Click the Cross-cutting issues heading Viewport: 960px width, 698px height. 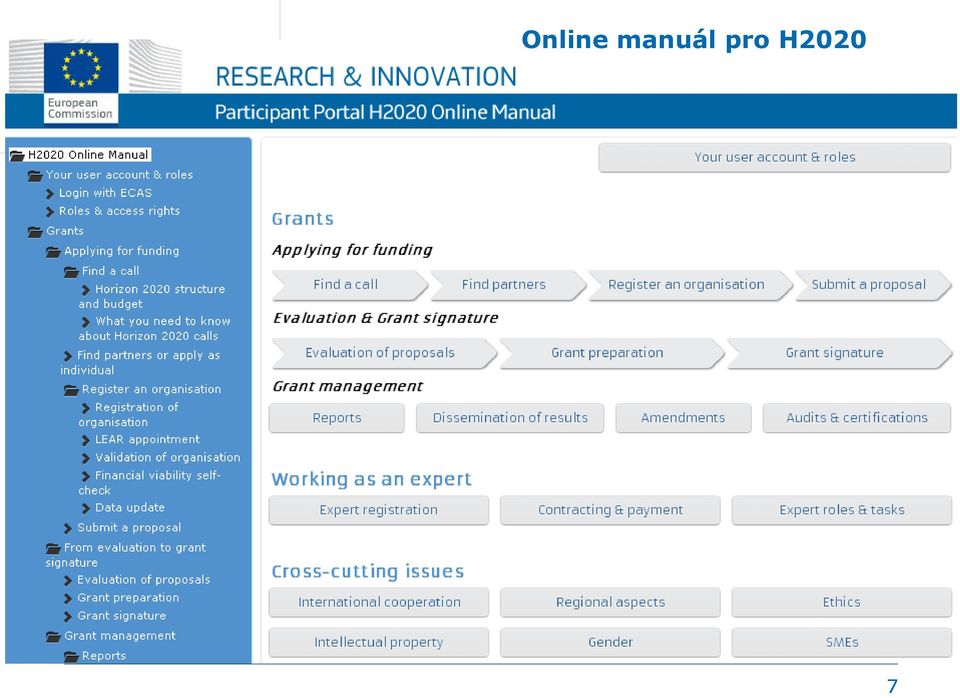click(x=367, y=572)
